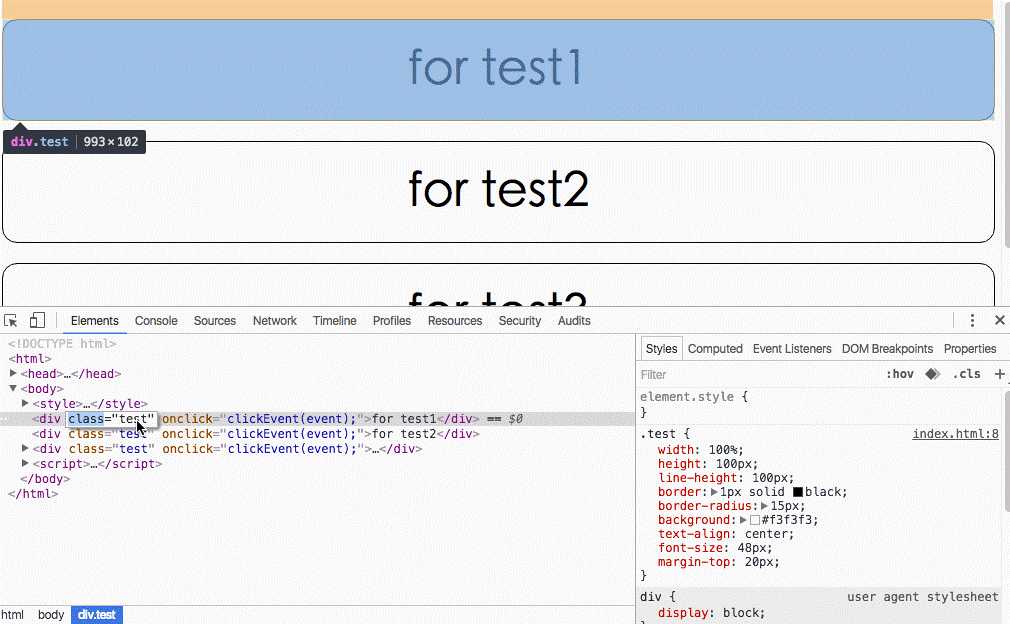Screen dimensions: 1010x624
Task: Open the Network tab
Action: point(274,321)
